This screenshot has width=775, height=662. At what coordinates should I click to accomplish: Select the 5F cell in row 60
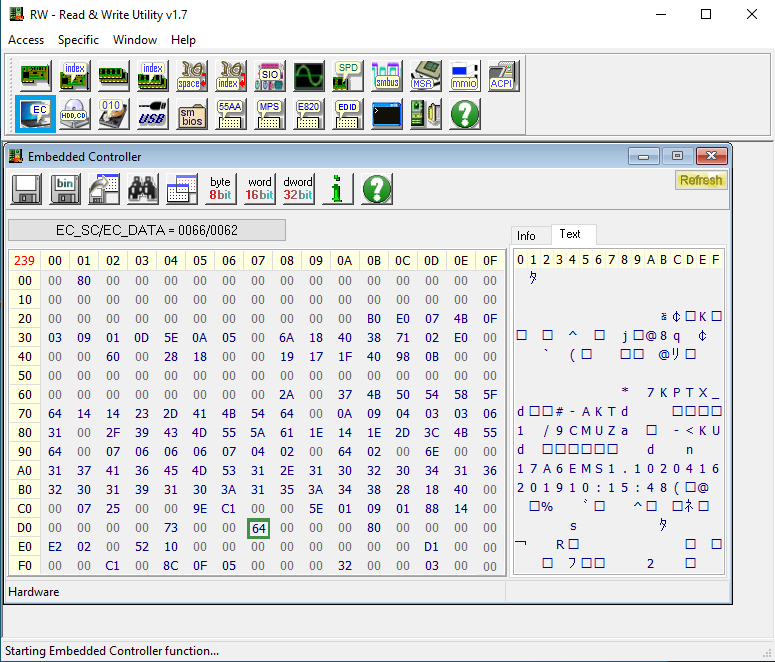coord(490,395)
